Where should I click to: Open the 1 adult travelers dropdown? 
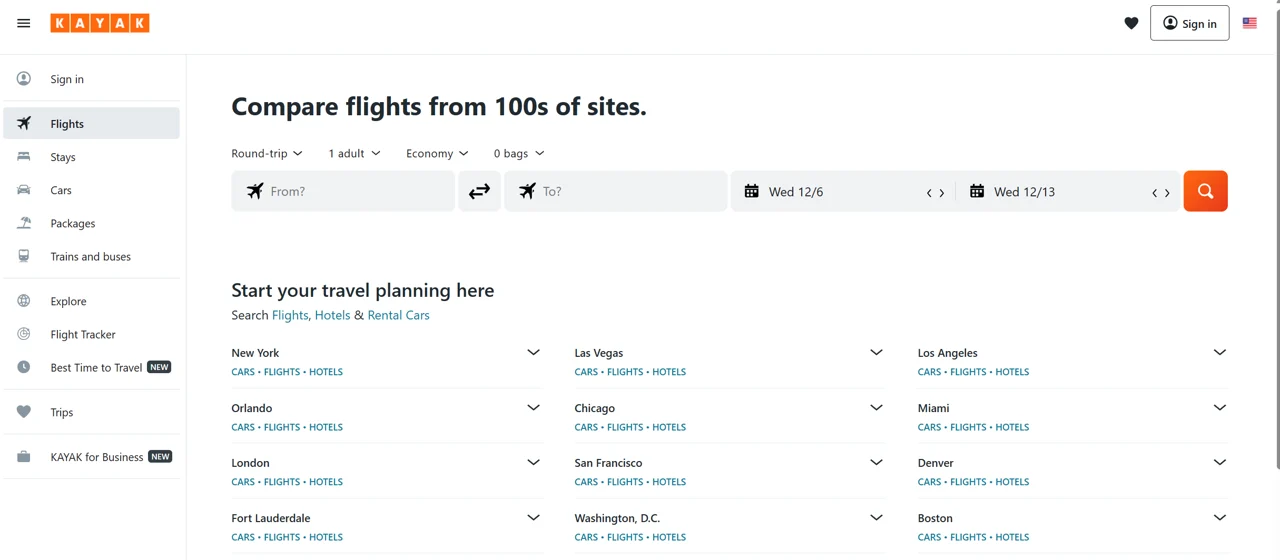coord(354,153)
